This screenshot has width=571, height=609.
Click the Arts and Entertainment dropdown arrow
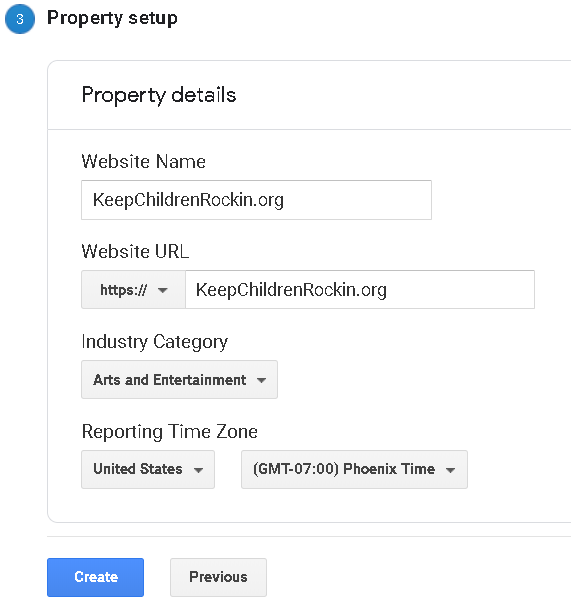pyautogui.click(x=261, y=380)
